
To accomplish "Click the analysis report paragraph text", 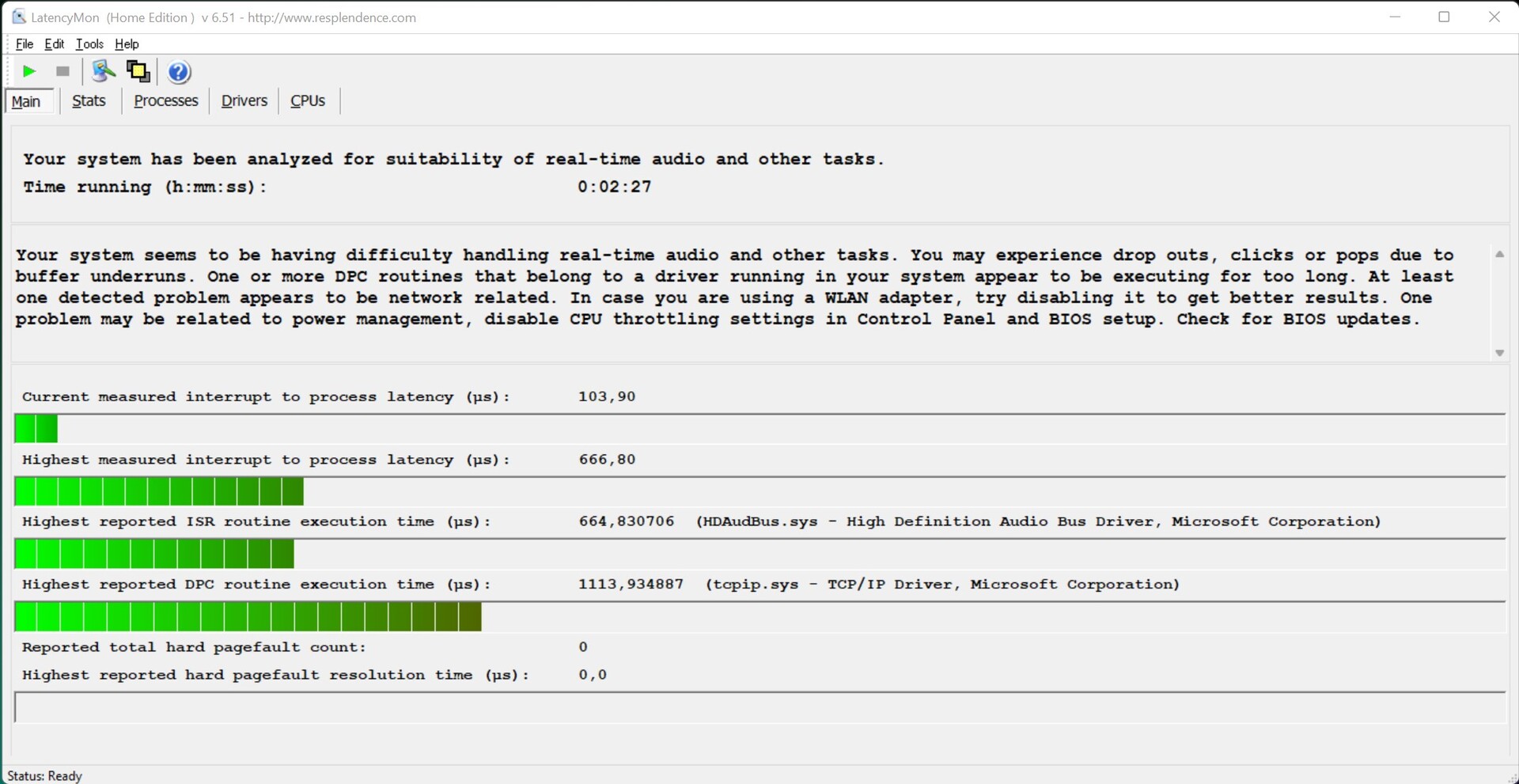I will point(734,287).
